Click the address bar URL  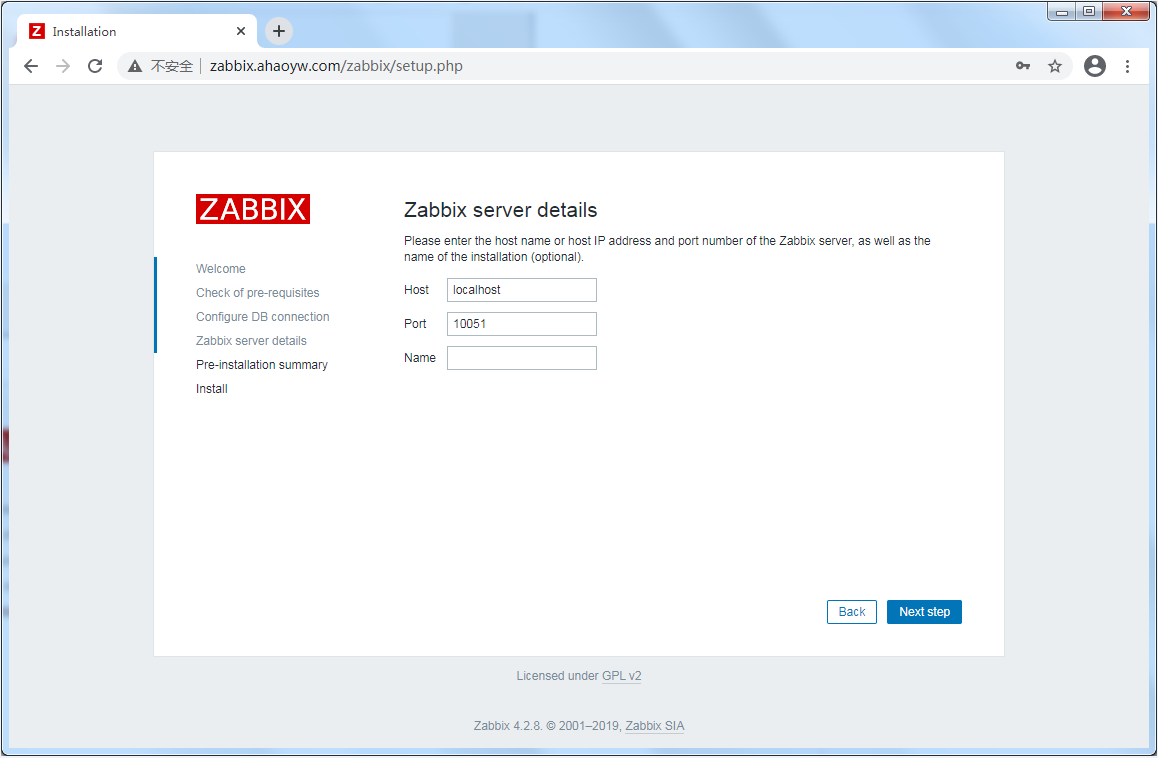click(x=336, y=66)
